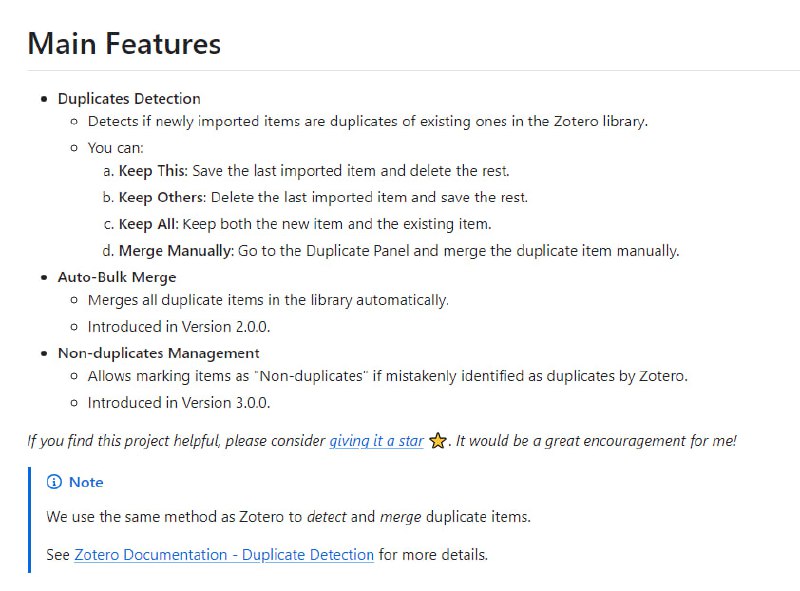The height and width of the screenshot is (591, 800).
Task: Click the "Detects if newly imported items" line
Action: pos(367,122)
